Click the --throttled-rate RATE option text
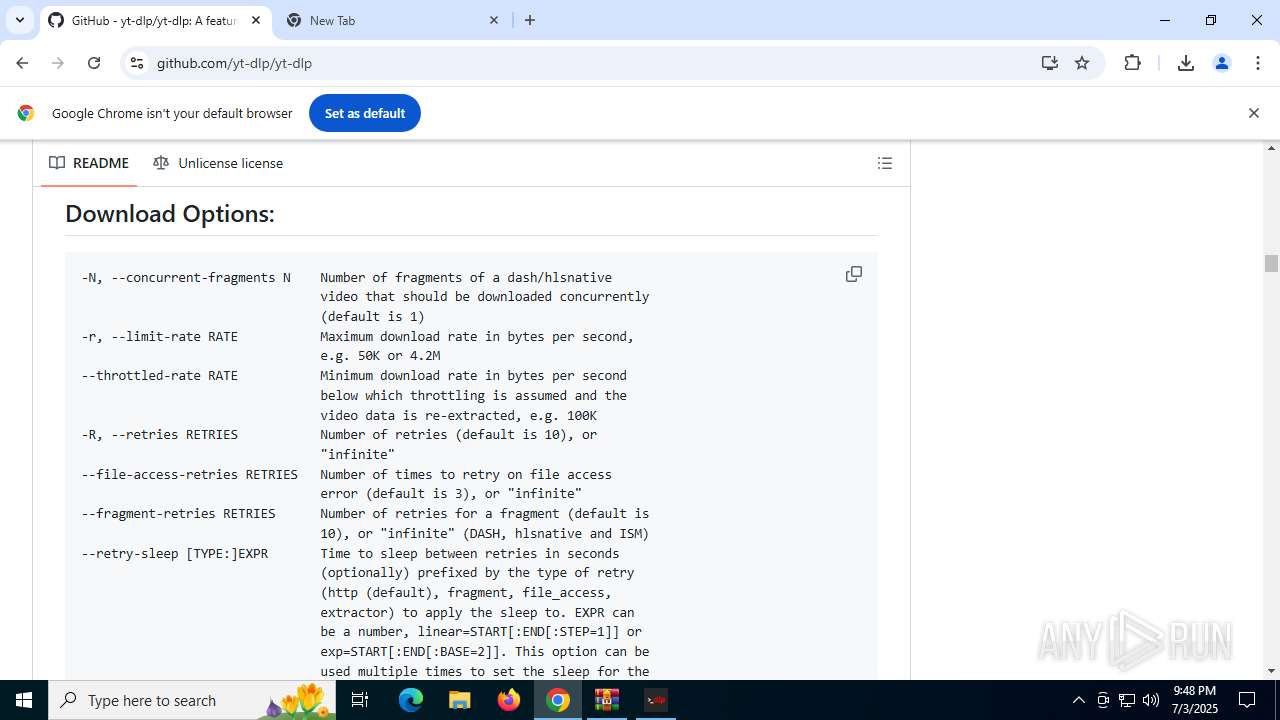Viewport: 1280px width, 720px height. [160, 375]
